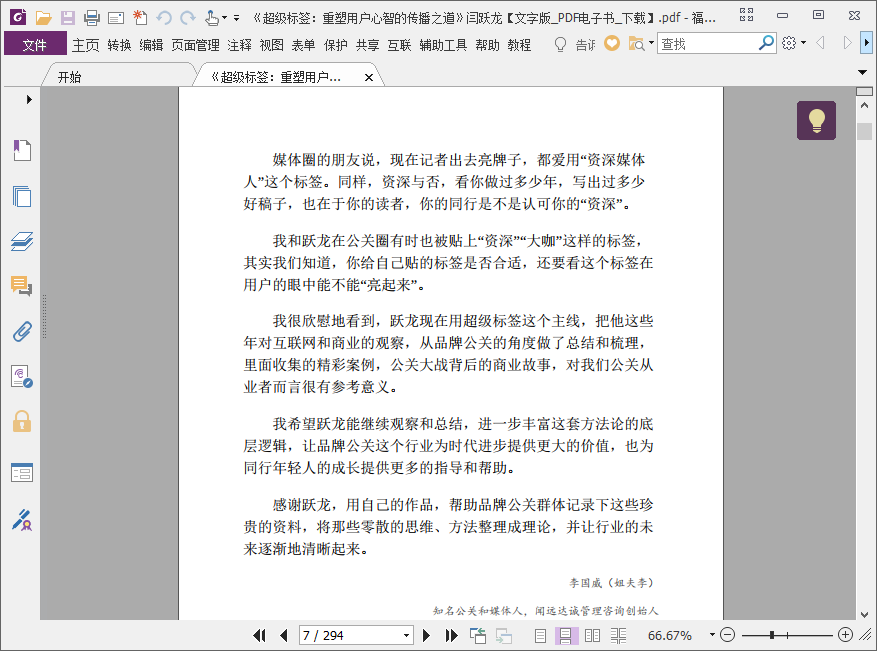Close the 超级标签 document tab
Viewport: 877px width, 651px height.
369,78
